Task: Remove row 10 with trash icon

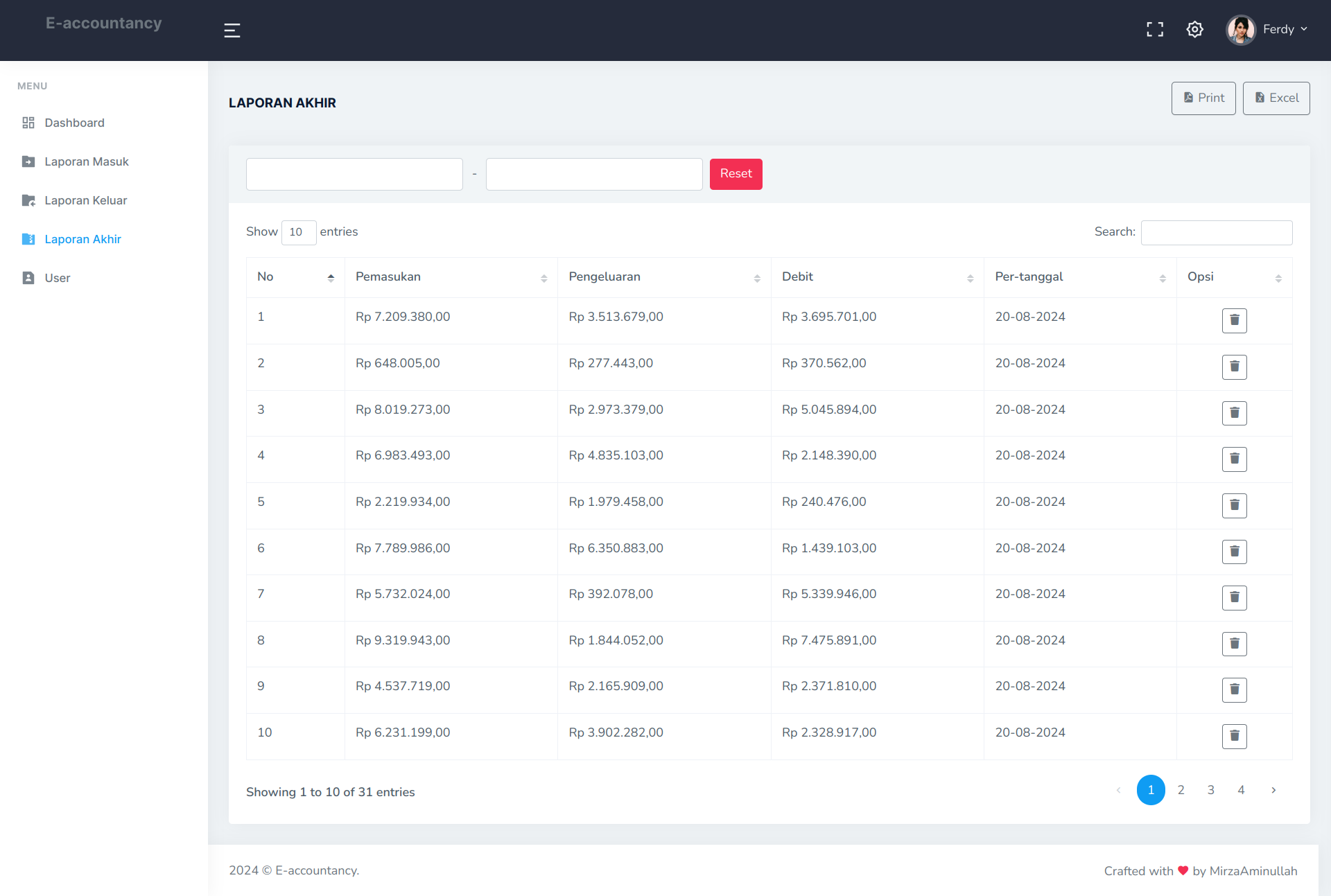Action: pos(1234,737)
